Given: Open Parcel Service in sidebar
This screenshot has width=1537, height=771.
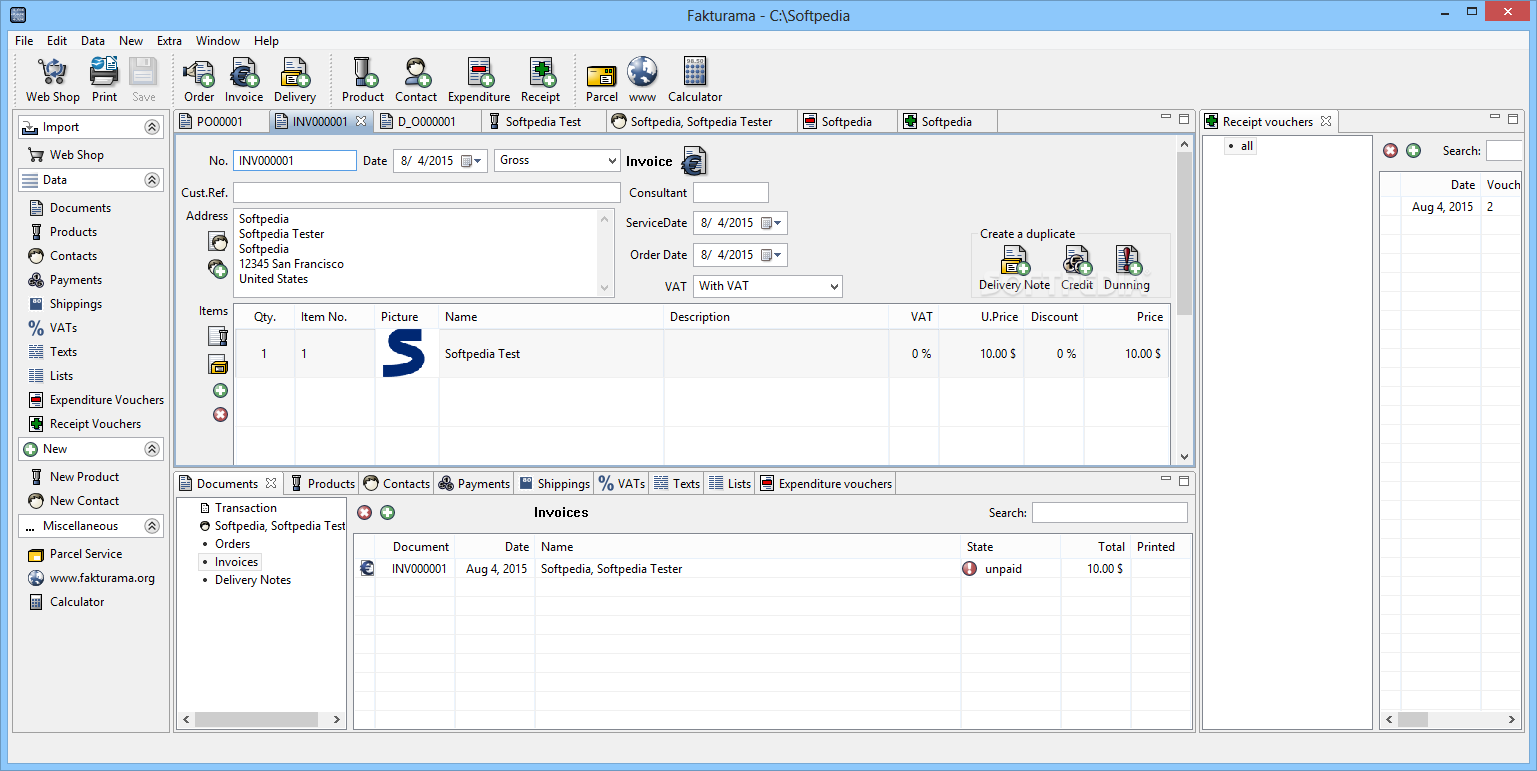Looking at the screenshot, I should (86, 554).
